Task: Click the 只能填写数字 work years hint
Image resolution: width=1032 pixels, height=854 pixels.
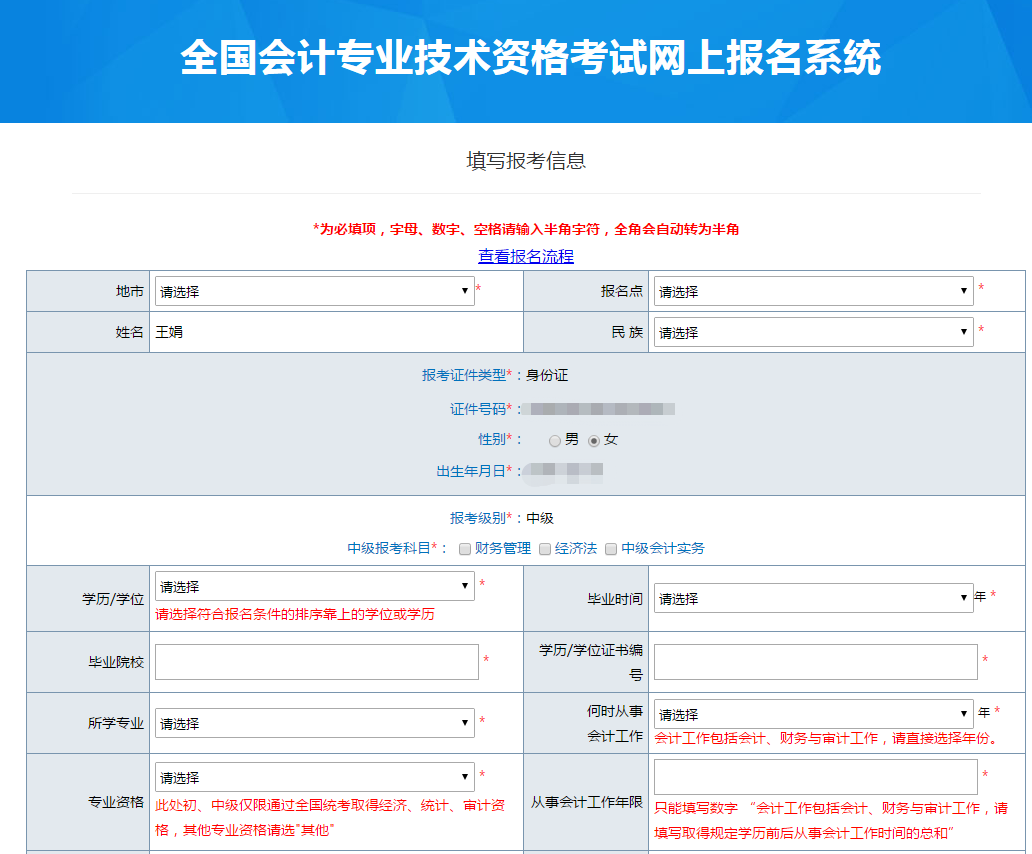Action: tap(831, 820)
